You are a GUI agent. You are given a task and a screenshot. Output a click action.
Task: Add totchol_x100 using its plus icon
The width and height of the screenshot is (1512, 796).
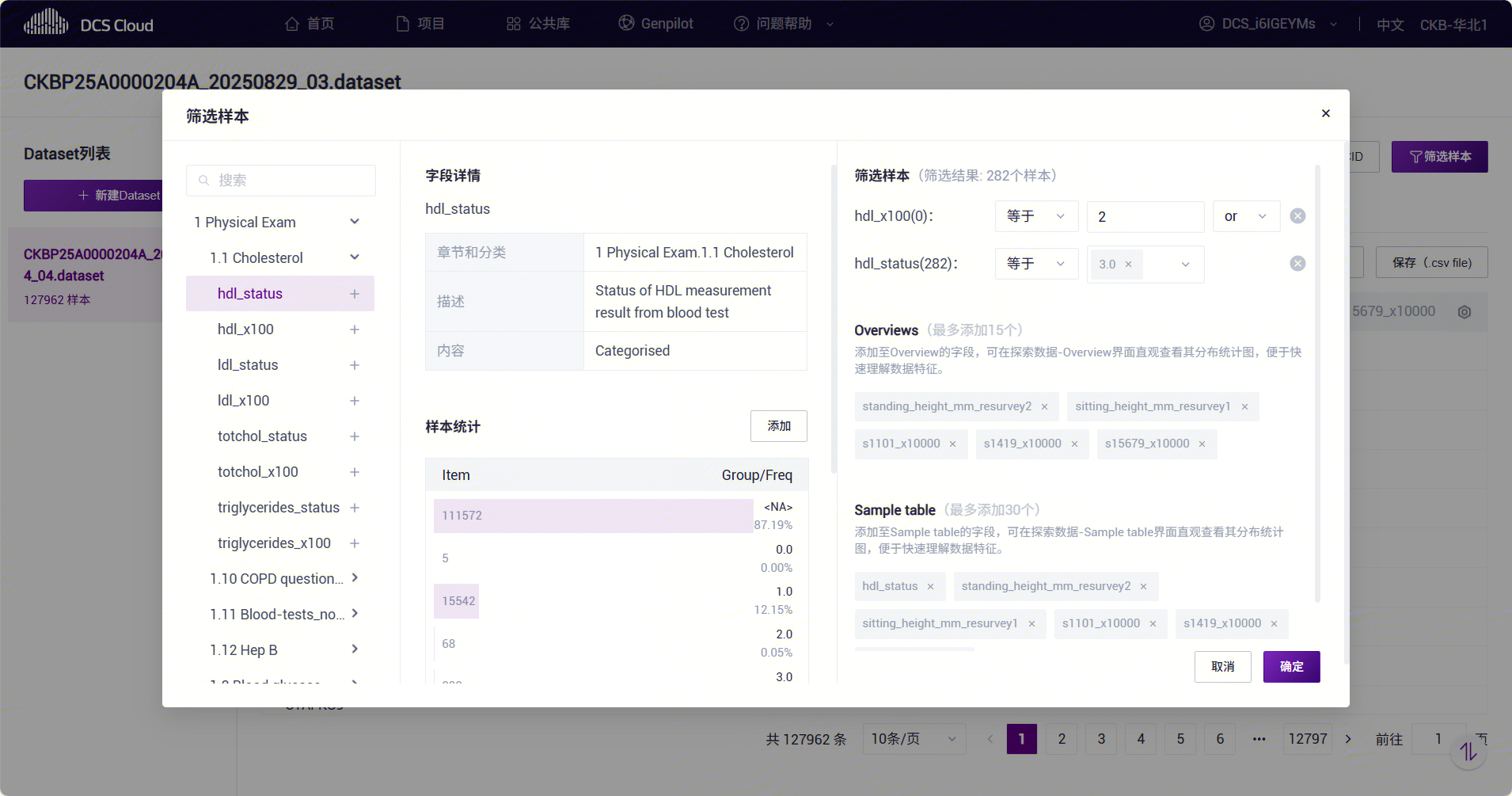[355, 472]
